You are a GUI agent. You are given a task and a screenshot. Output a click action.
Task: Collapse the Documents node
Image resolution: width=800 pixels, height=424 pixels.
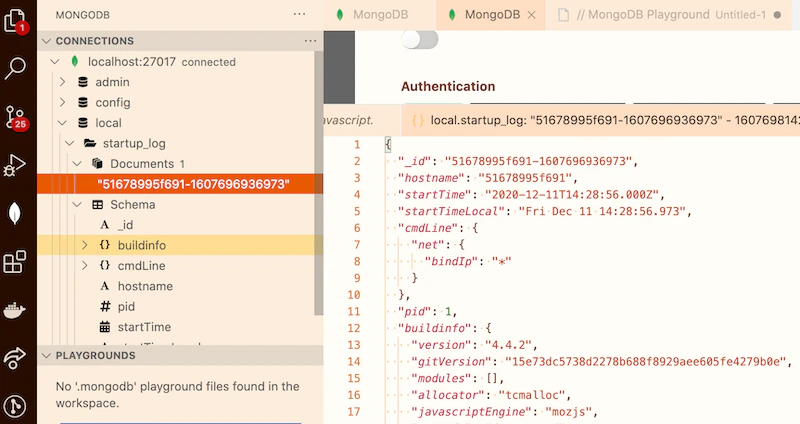coord(78,164)
